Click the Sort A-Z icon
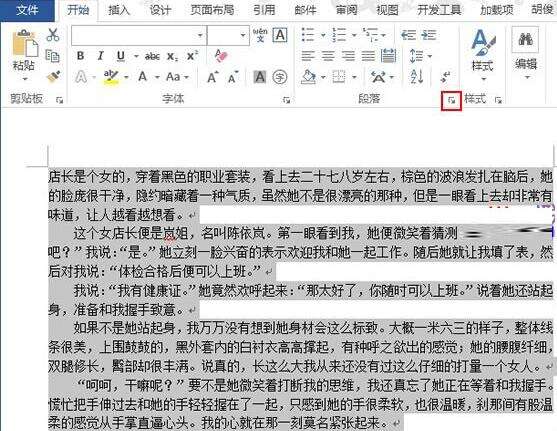Screen dimensions: 557x431 coord(417,77)
